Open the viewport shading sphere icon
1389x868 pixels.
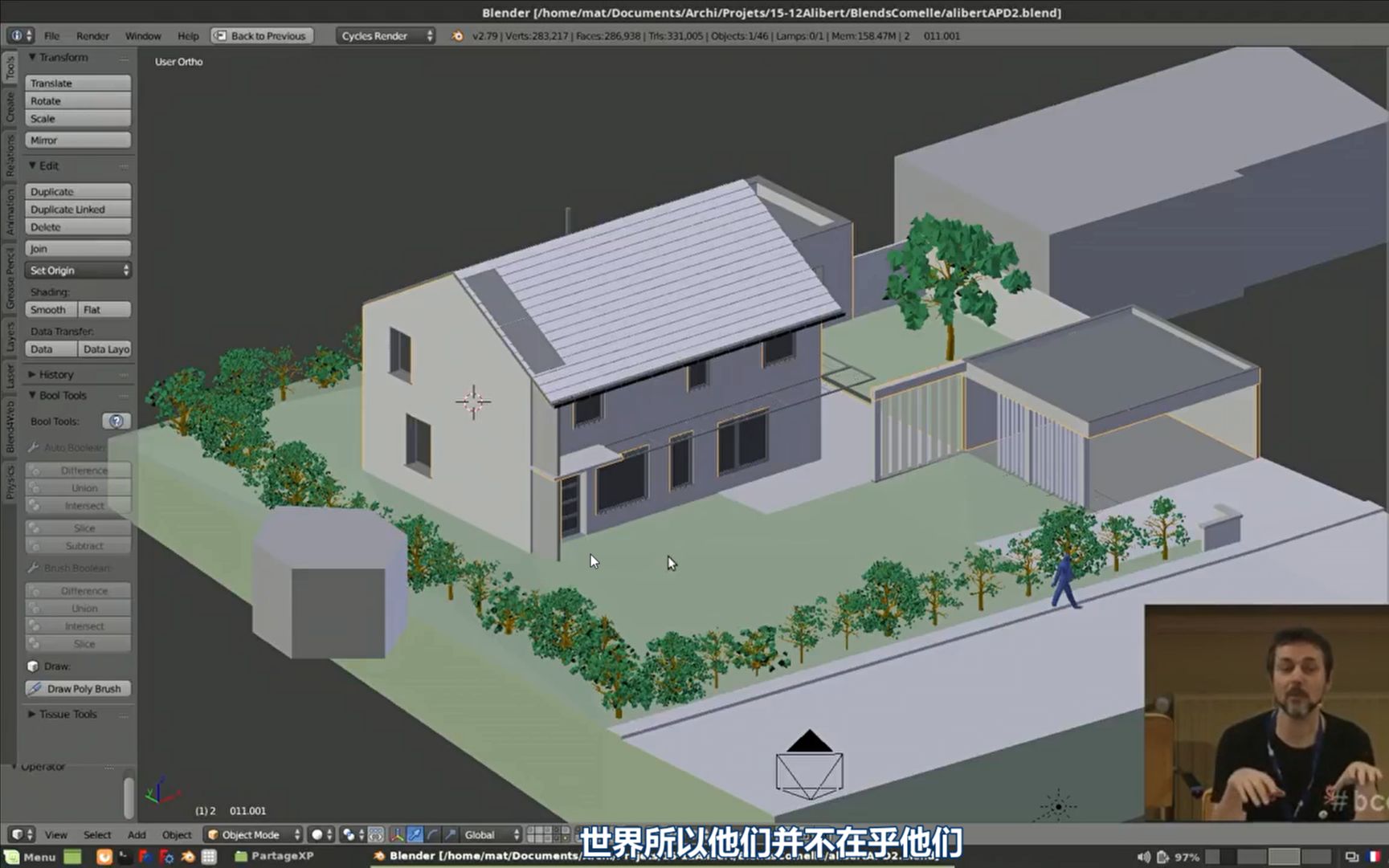coord(318,835)
